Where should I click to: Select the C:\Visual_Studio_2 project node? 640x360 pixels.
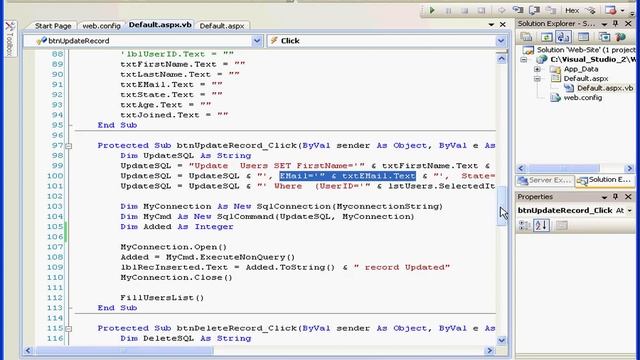[x=593, y=60]
